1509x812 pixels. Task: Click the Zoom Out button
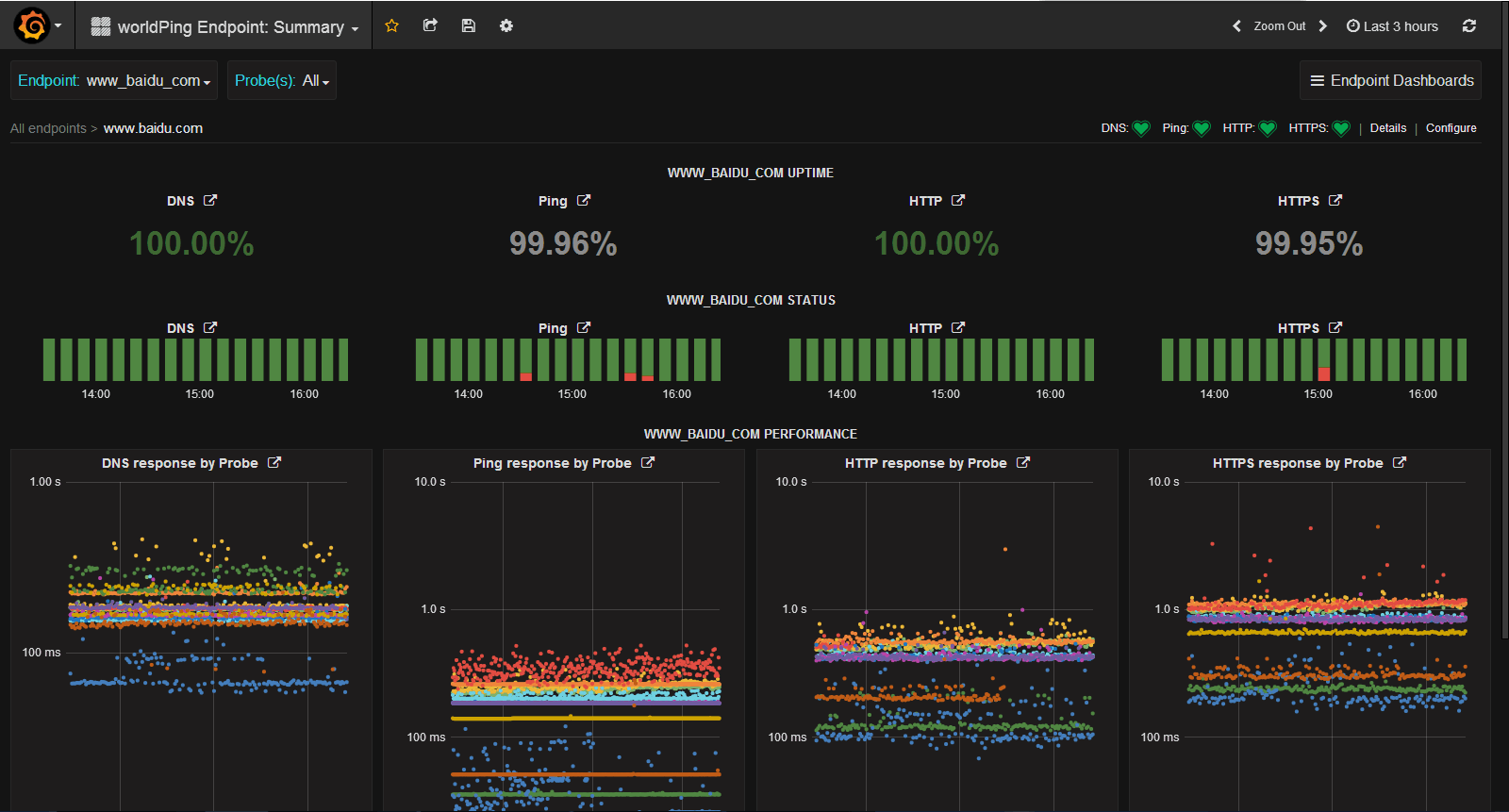pyautogui.click(x=1279, y=26)
